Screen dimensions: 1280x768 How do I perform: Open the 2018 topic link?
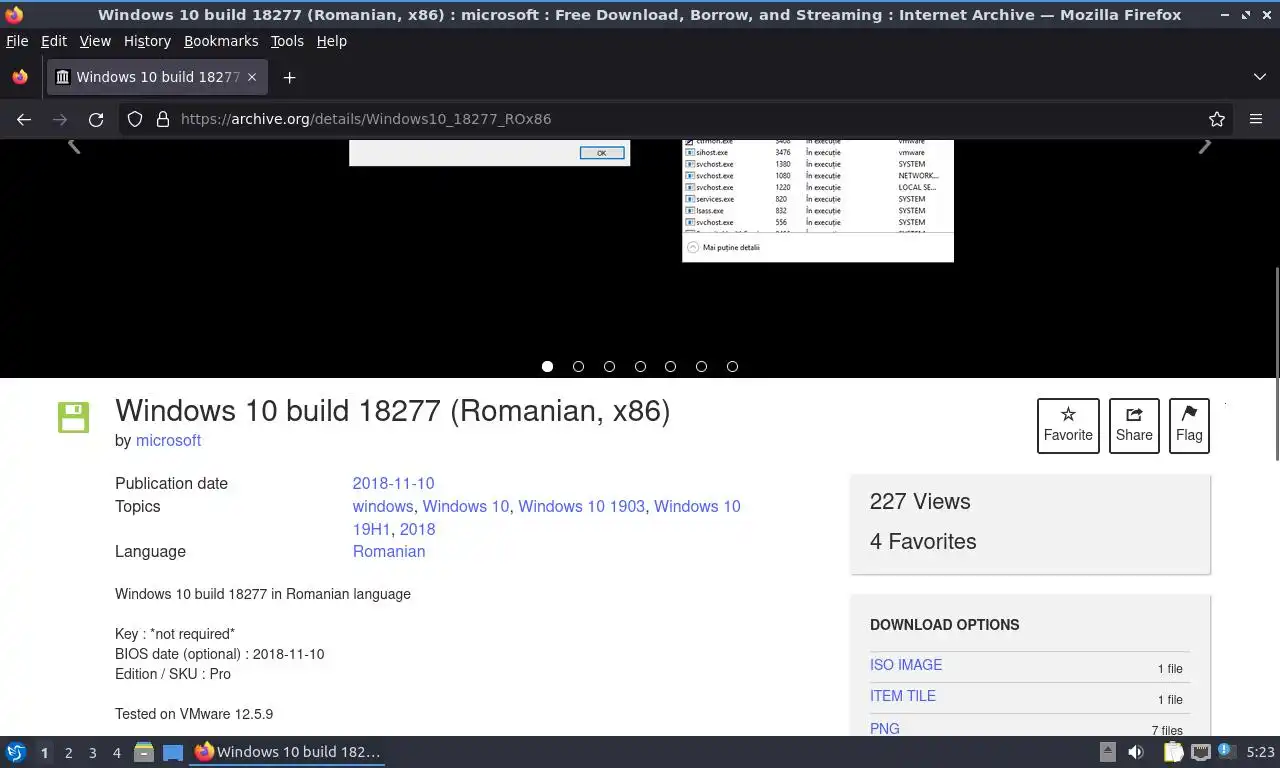tap(417, 529)
